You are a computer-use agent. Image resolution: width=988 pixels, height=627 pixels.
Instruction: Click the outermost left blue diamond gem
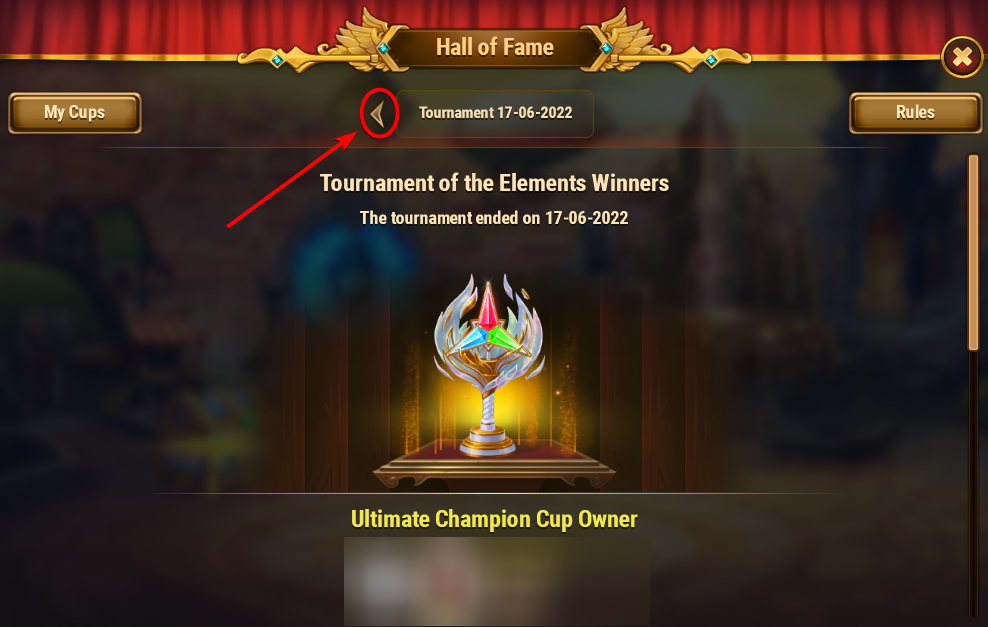(x=277, y=60)
